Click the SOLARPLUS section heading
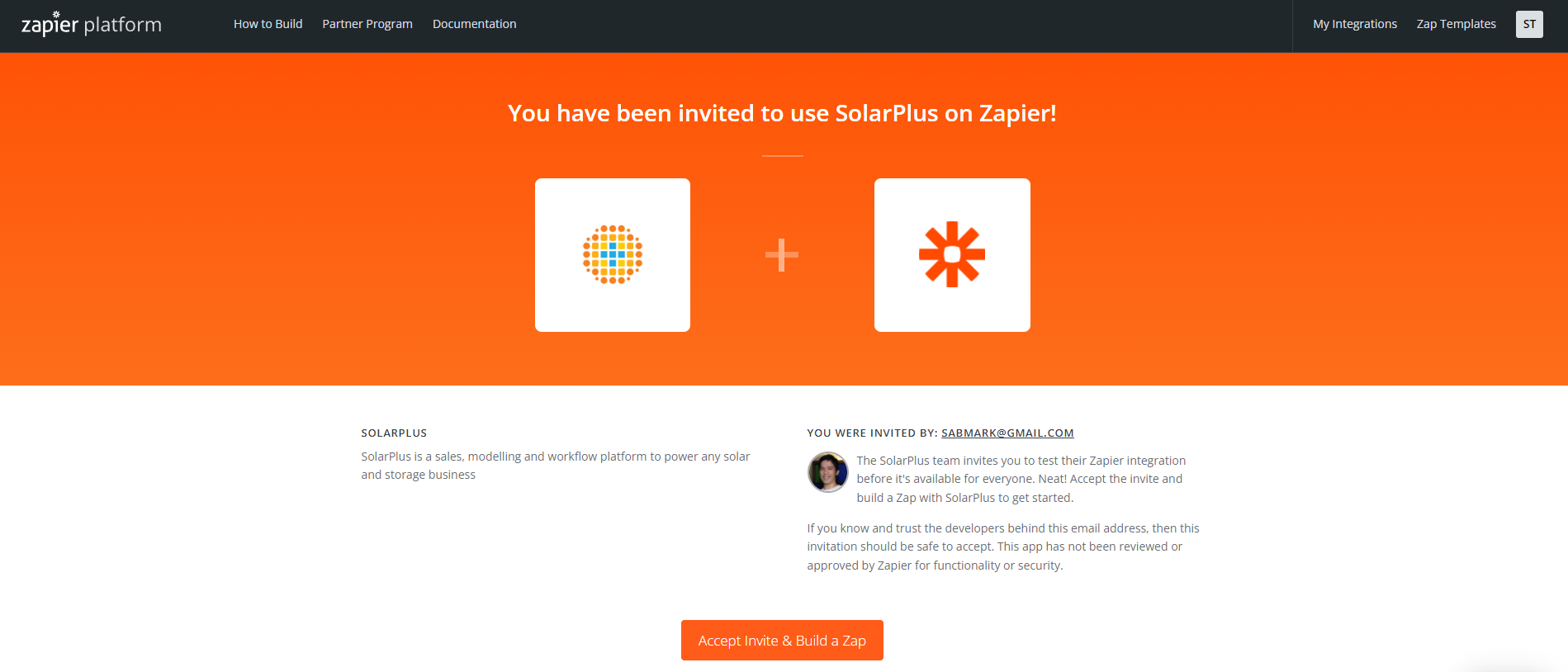 (394, 433)
